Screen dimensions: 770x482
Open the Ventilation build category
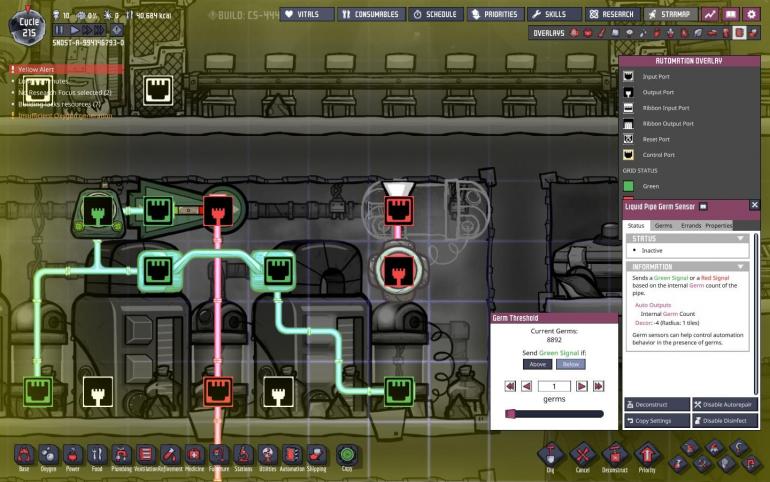(x=146, y=455)
